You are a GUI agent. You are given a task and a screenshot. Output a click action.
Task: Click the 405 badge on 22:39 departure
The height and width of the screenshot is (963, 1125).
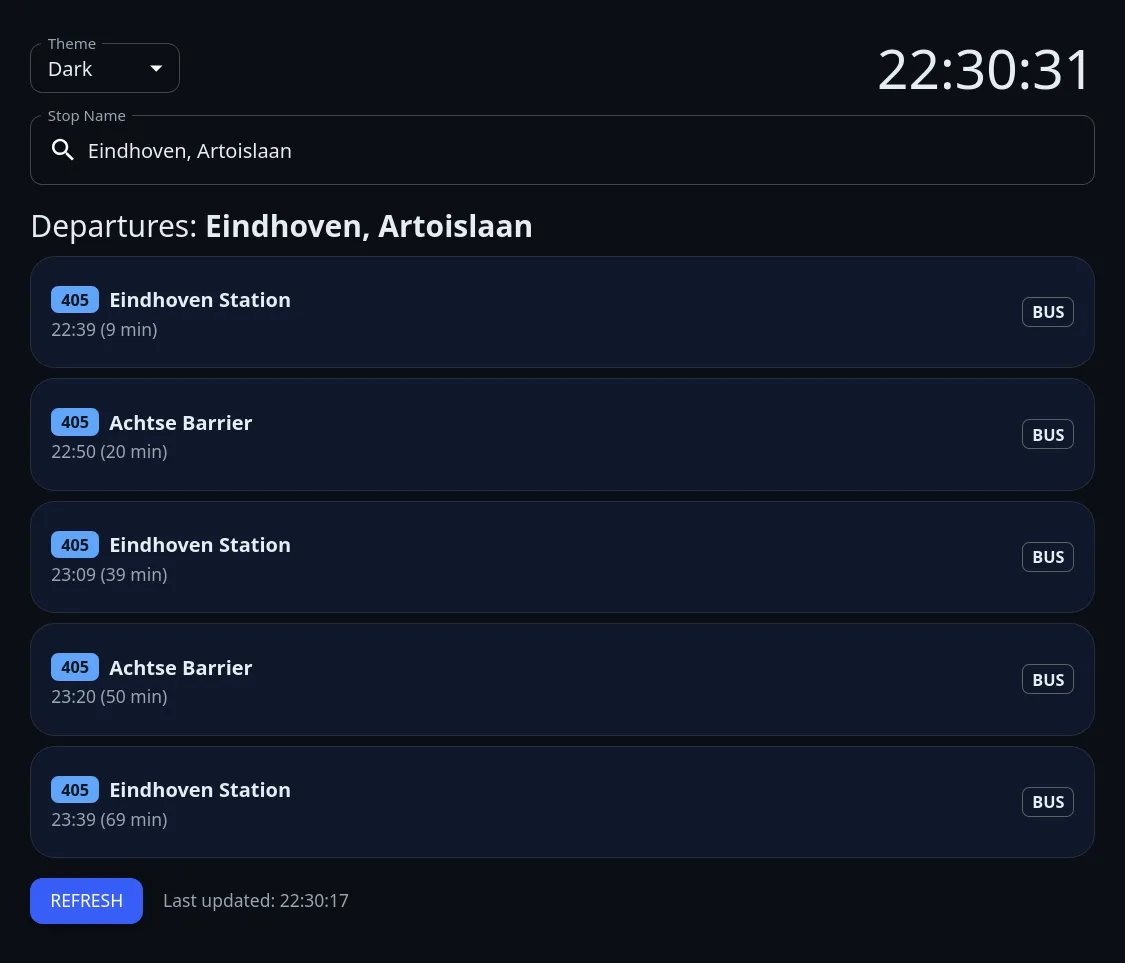(x=75, y=300)
